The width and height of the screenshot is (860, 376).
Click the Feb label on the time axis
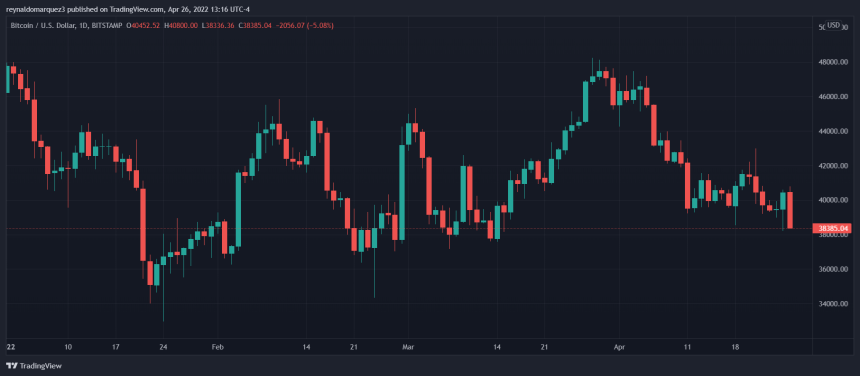(218, 347)
